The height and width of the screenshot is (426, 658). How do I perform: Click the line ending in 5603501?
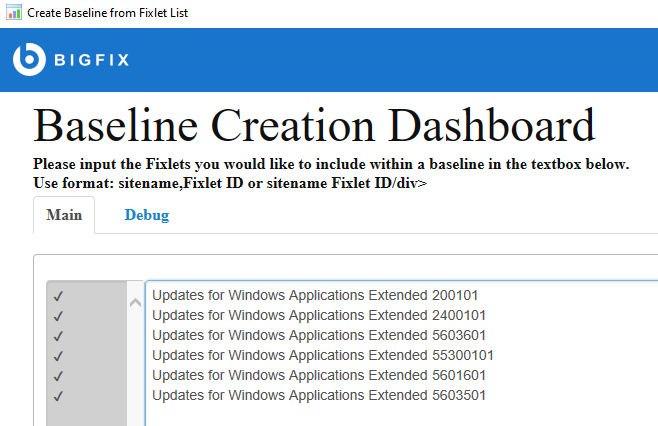pos(319,395)
